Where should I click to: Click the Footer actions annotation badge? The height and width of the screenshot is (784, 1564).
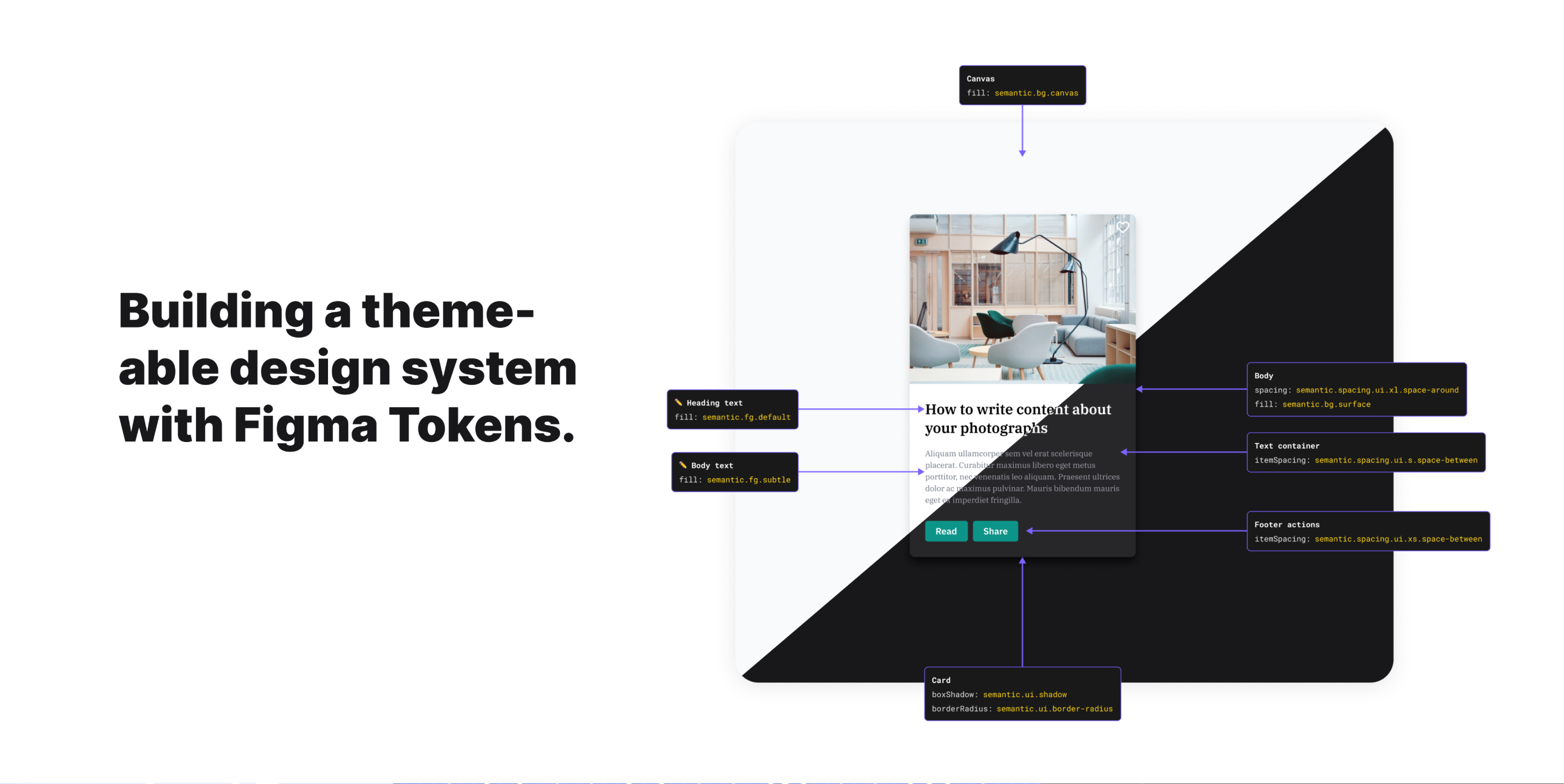point(1286,524)
